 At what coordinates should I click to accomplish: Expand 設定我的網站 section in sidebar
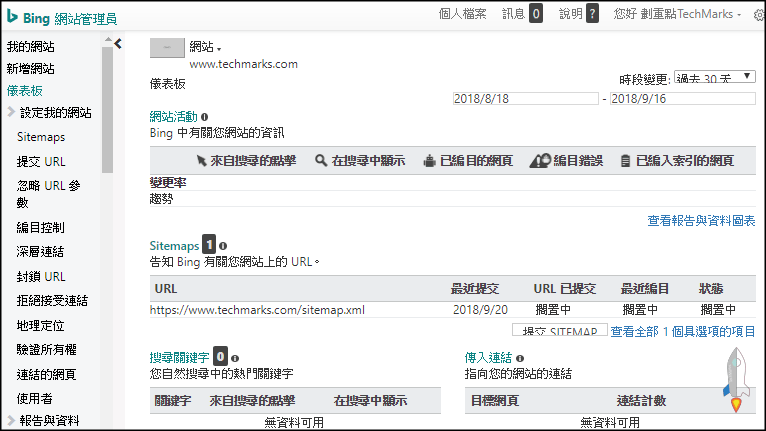click(x=12, y=112)
